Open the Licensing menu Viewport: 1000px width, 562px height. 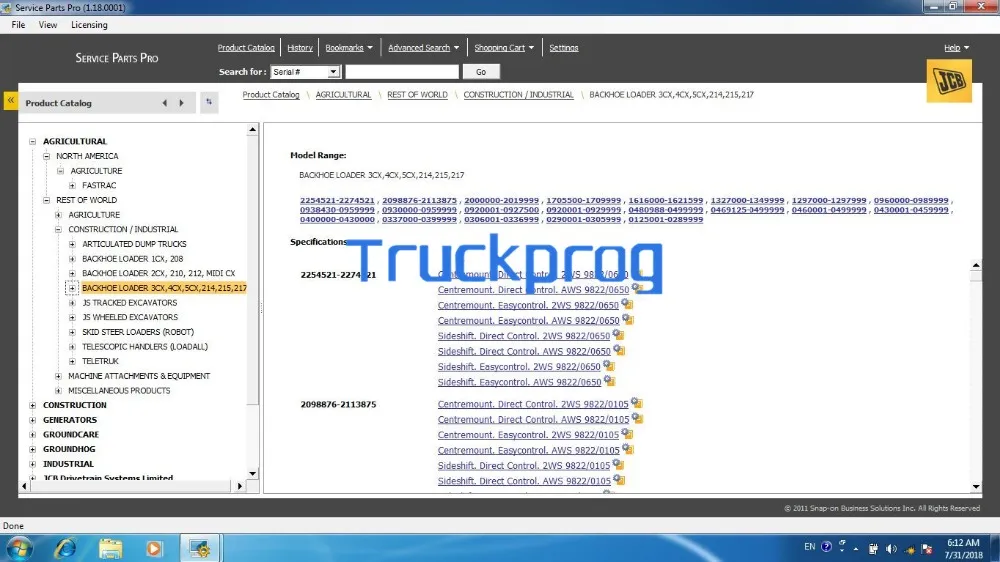tap(89, 25)
